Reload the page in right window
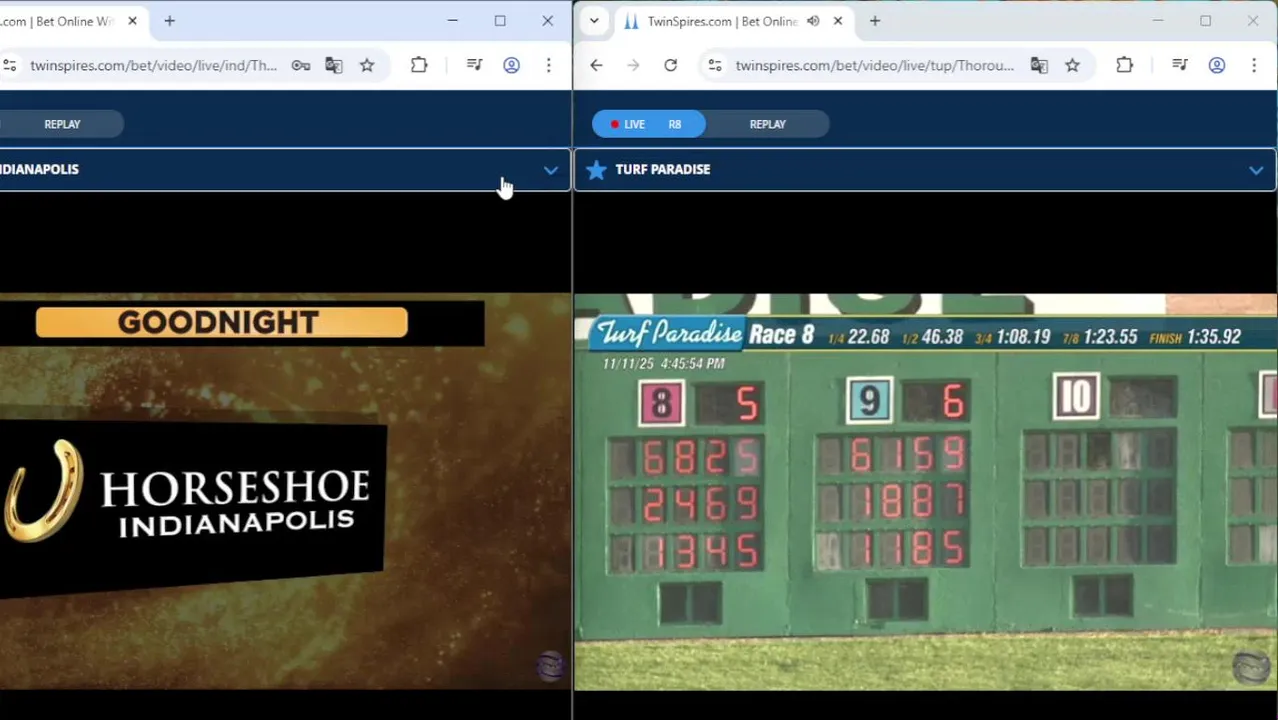The width and height of the screenshot is (1278, 720). pyautogui.click(x=670, y=65)
